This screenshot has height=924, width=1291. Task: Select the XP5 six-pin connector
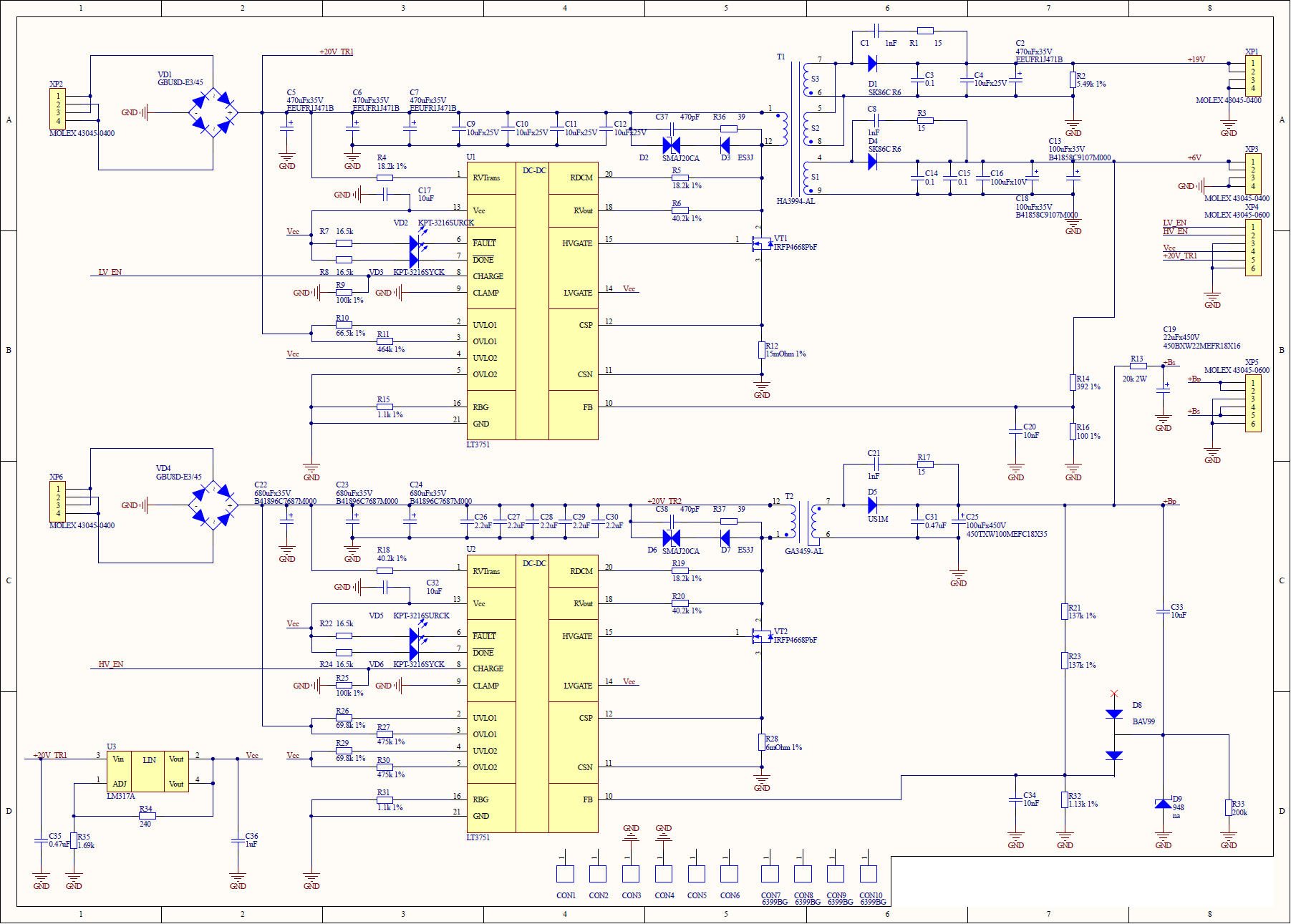tap(1253, 404)
